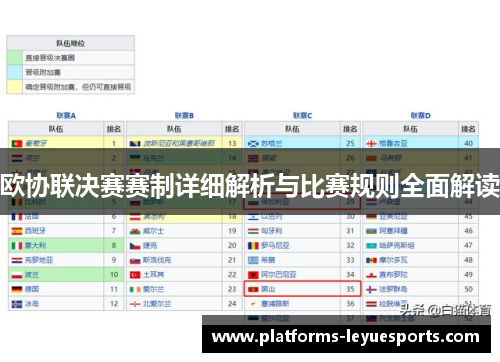The height and width of the screenshot is (362, 500).
Task: Click rank cell 47 in League D
Action: (x=468, y=246)
